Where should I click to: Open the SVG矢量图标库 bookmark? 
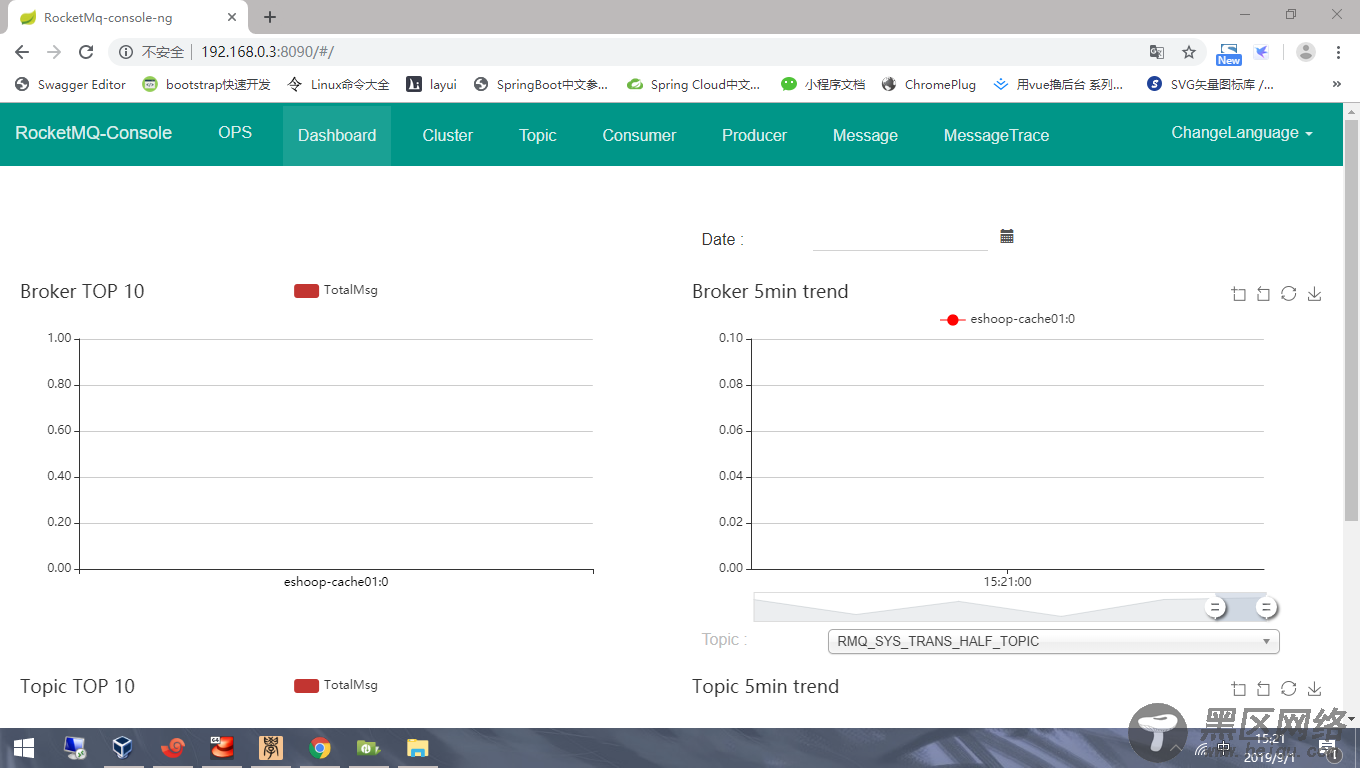point(1211,85)
